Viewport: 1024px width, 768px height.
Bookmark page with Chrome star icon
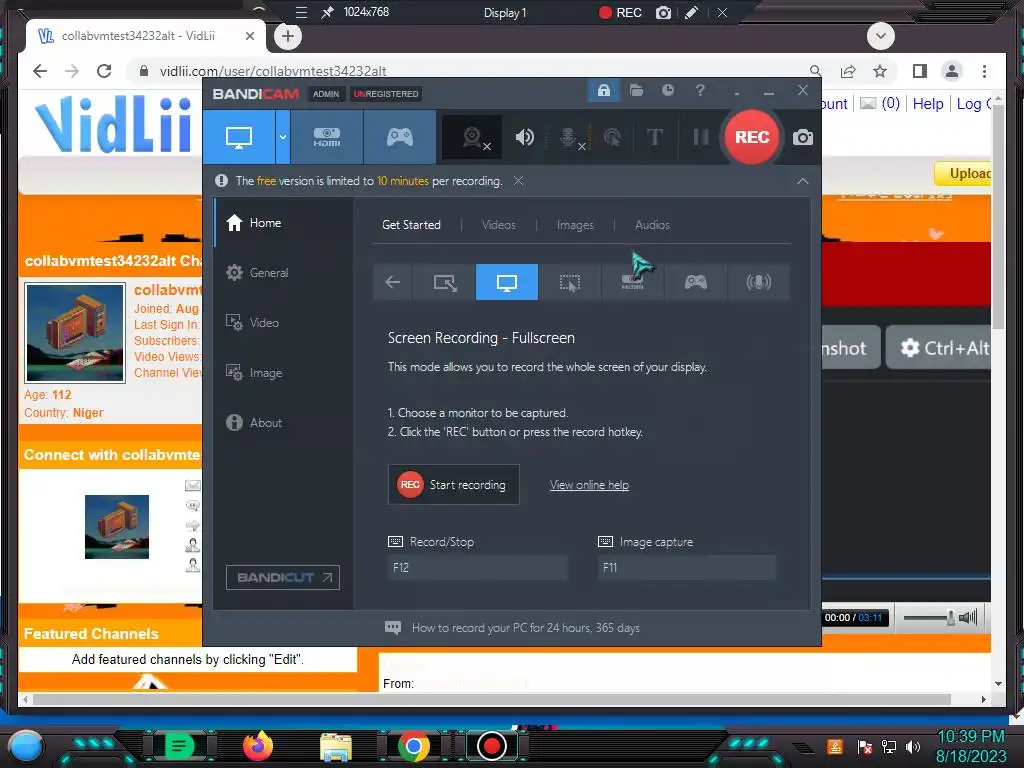880,71
